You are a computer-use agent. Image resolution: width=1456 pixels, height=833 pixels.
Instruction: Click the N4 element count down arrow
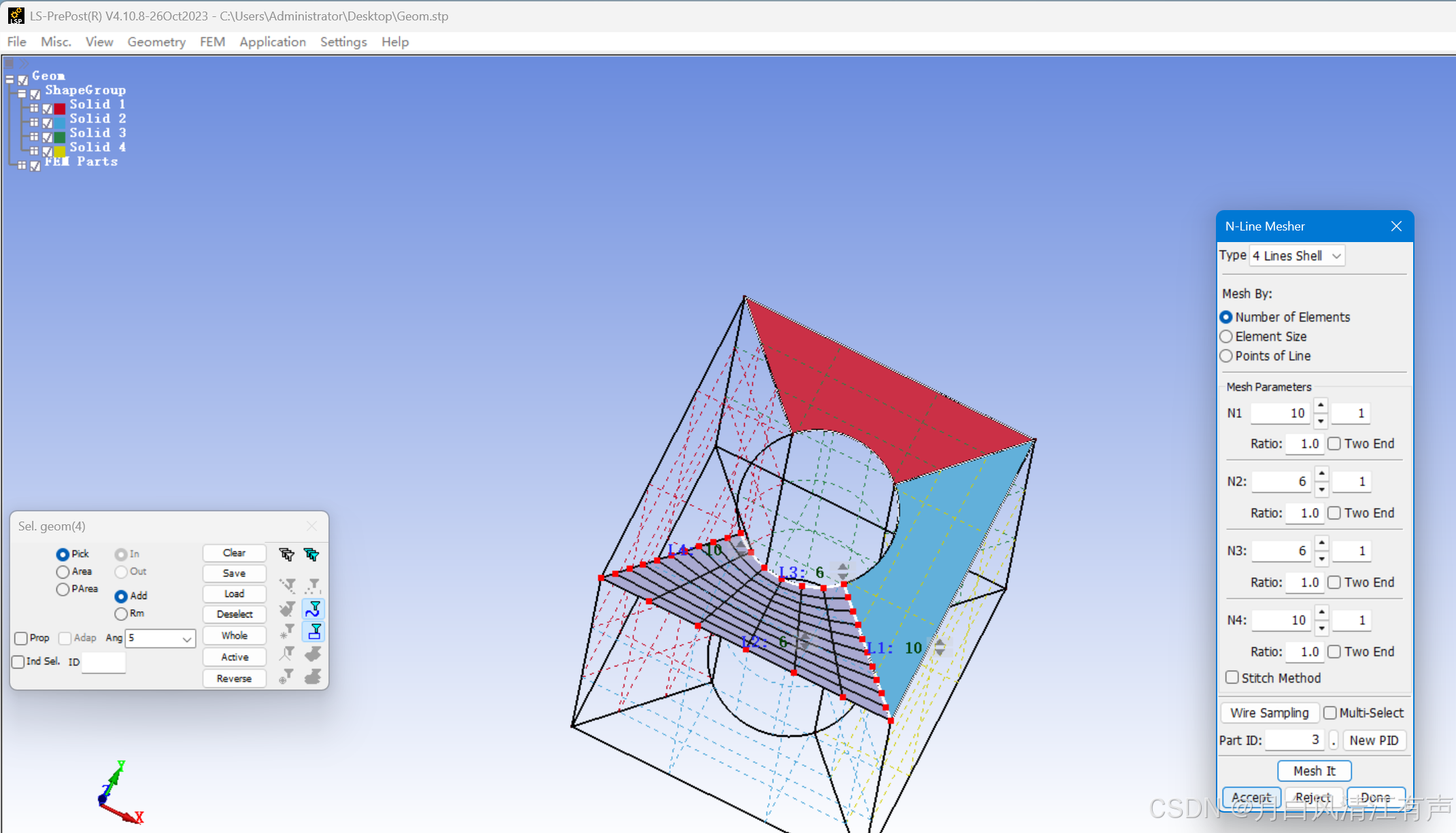(x=1321, y=628)
